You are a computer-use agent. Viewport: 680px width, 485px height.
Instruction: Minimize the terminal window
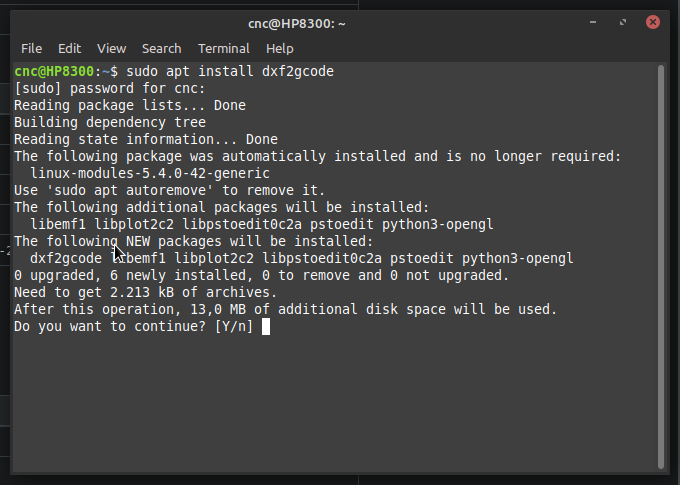click(x=593, y=22)
